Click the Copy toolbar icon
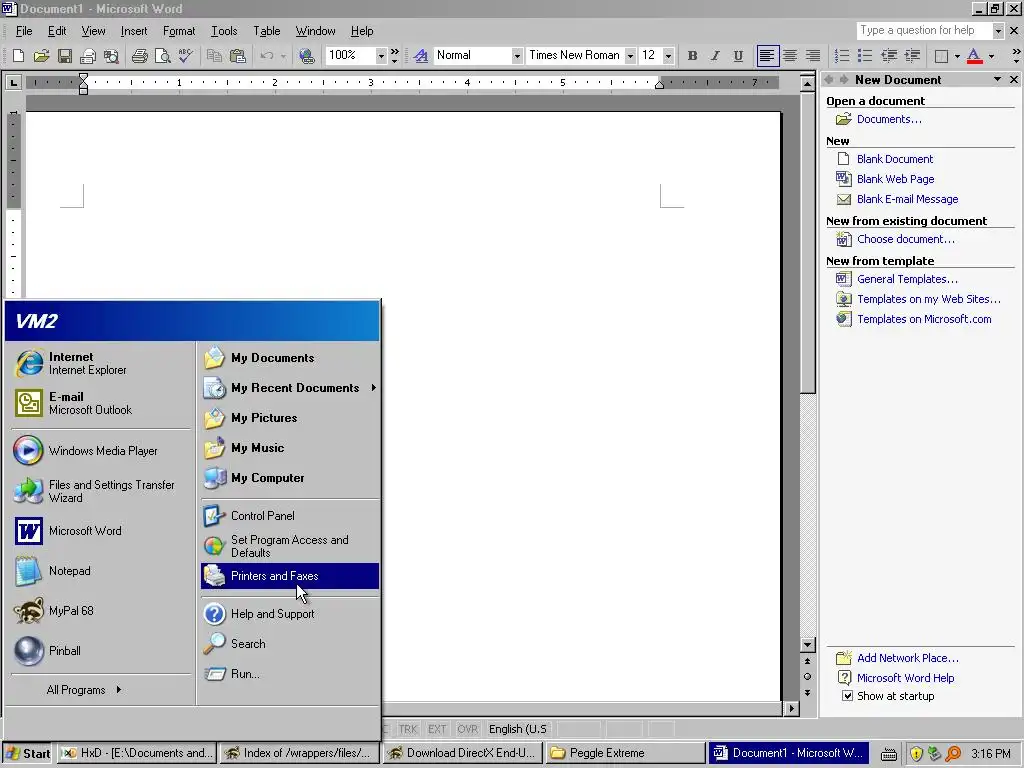1024x768 pixels. (x=214, y=56)
